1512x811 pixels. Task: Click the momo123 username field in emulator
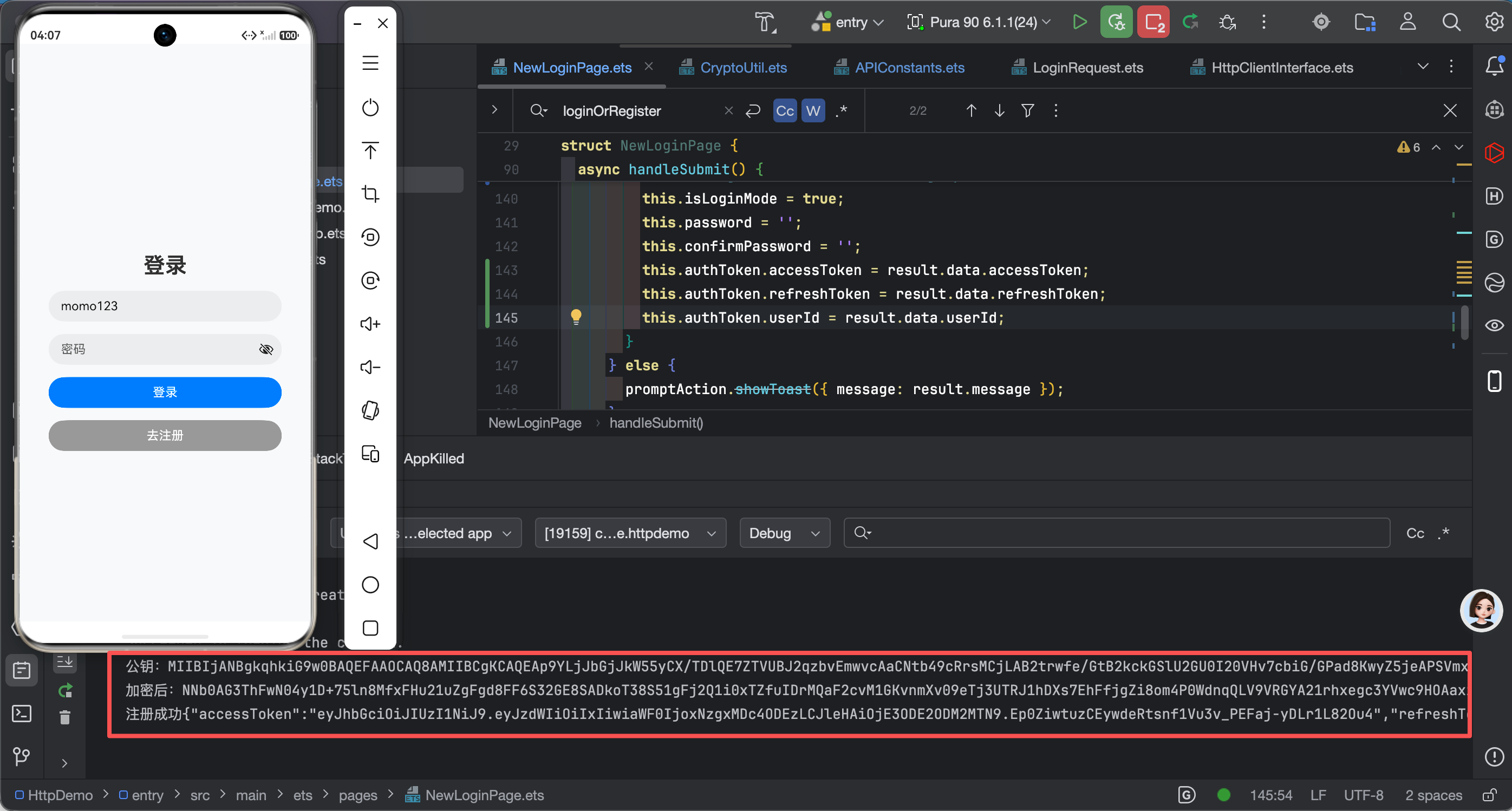tap(165, 306)
